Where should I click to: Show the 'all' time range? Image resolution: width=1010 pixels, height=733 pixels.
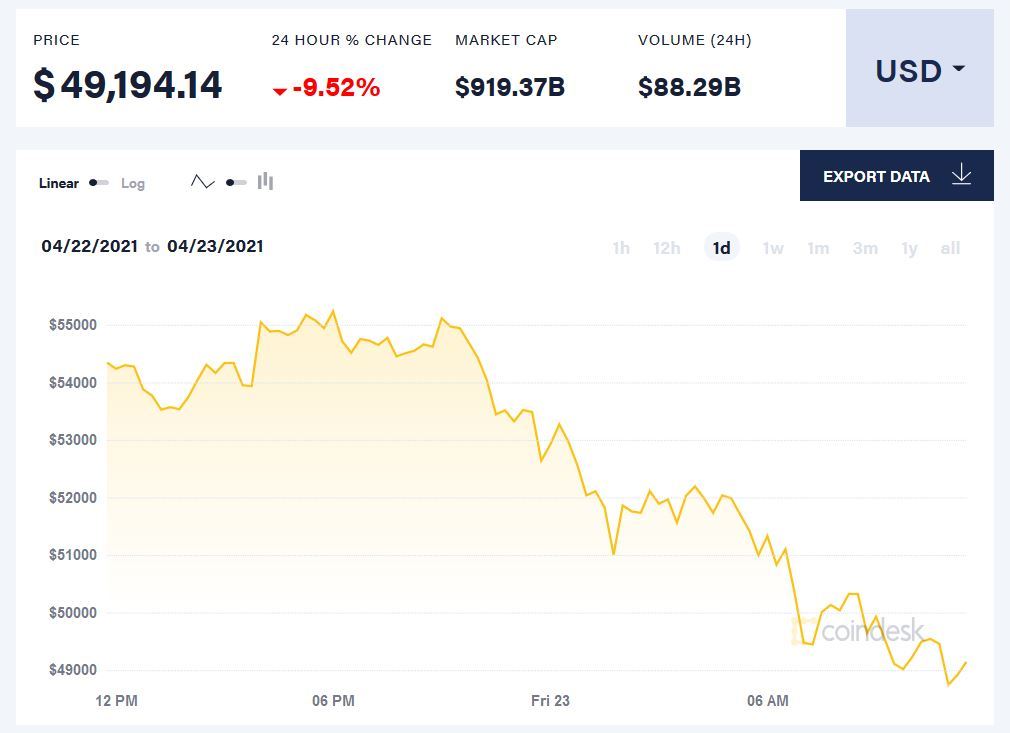click(x=950, y=248)
